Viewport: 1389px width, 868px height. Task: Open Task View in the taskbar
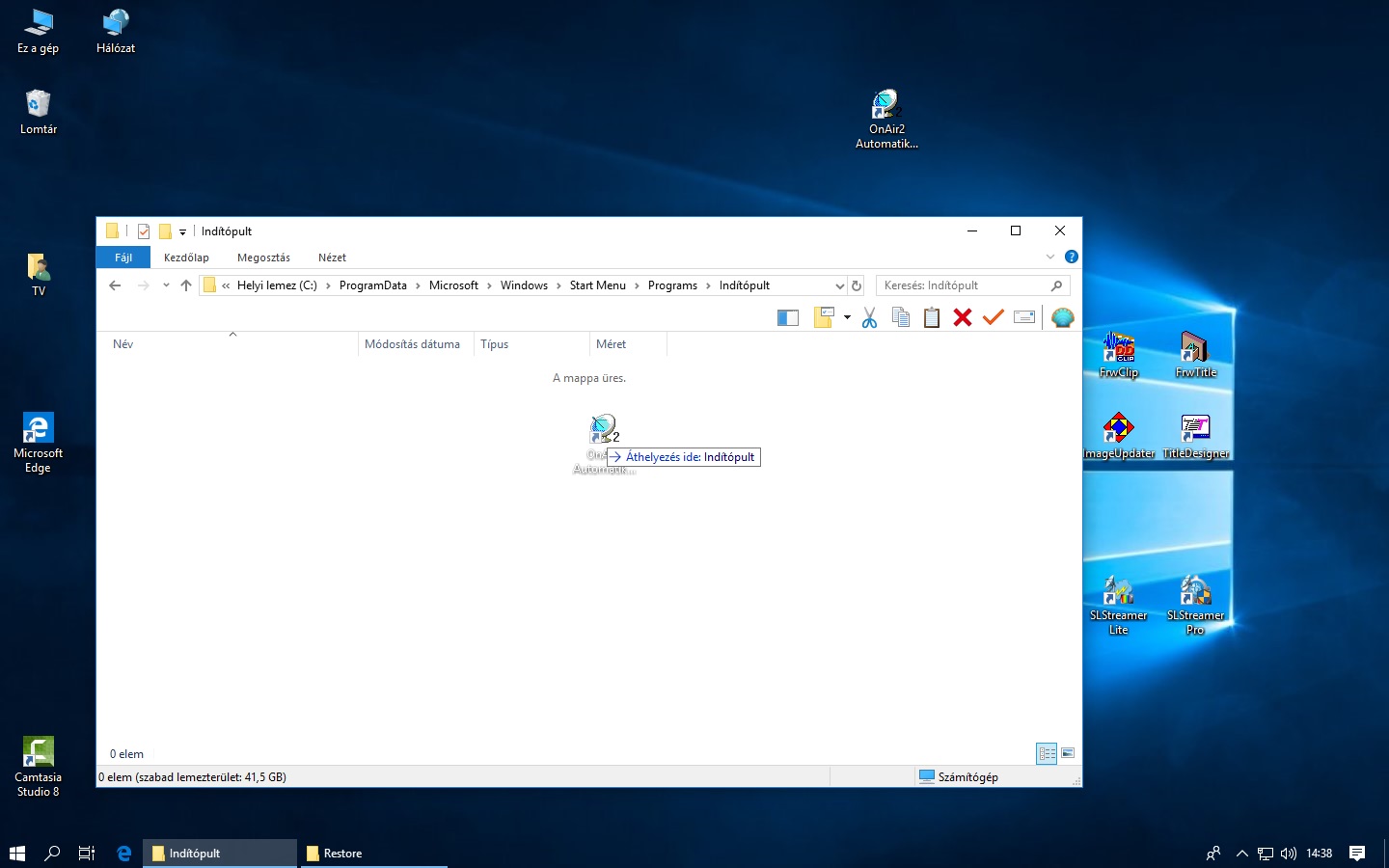click(x=87, y=853)
